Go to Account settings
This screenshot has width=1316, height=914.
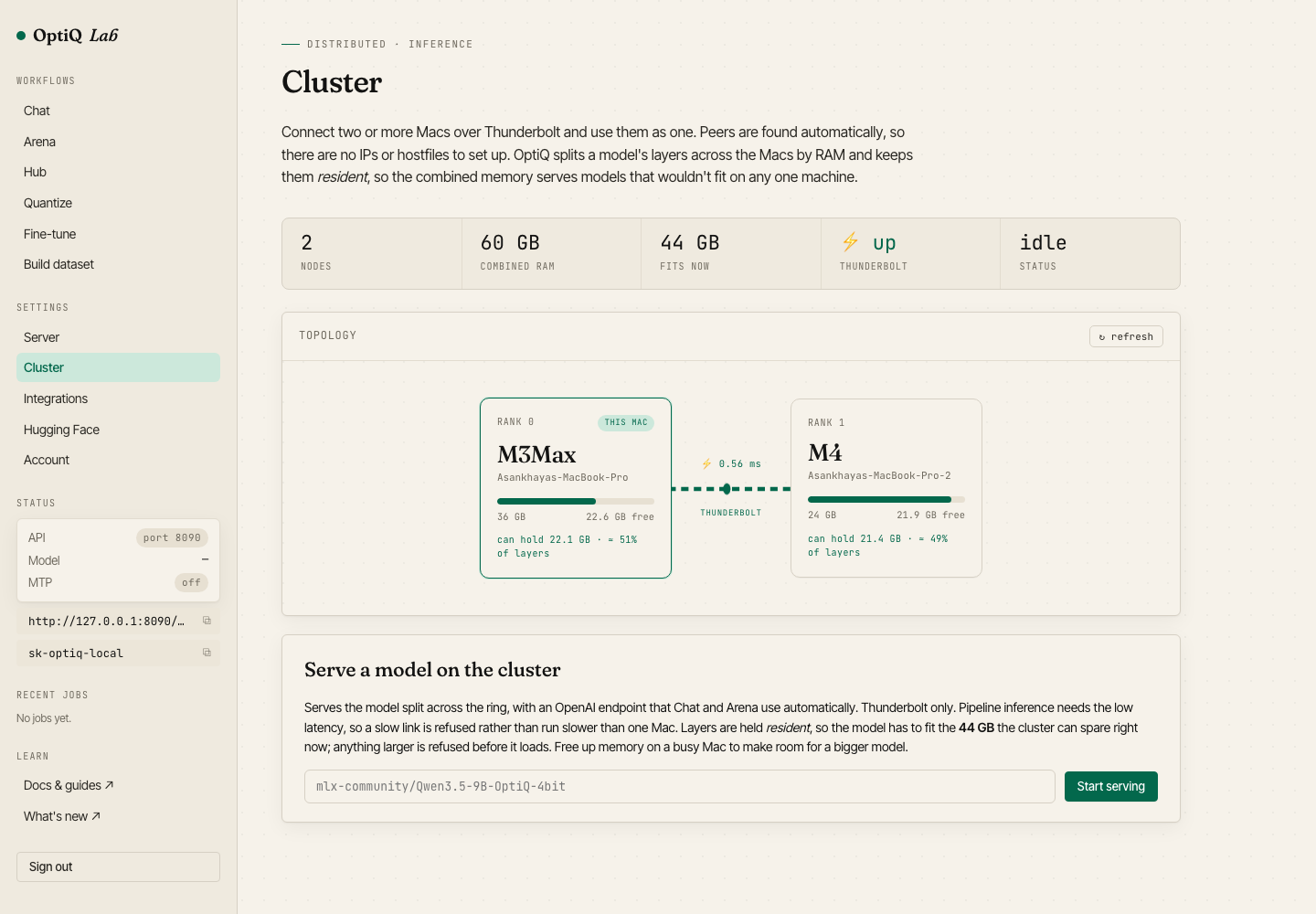pyautogui.click(x=118, y=460)
